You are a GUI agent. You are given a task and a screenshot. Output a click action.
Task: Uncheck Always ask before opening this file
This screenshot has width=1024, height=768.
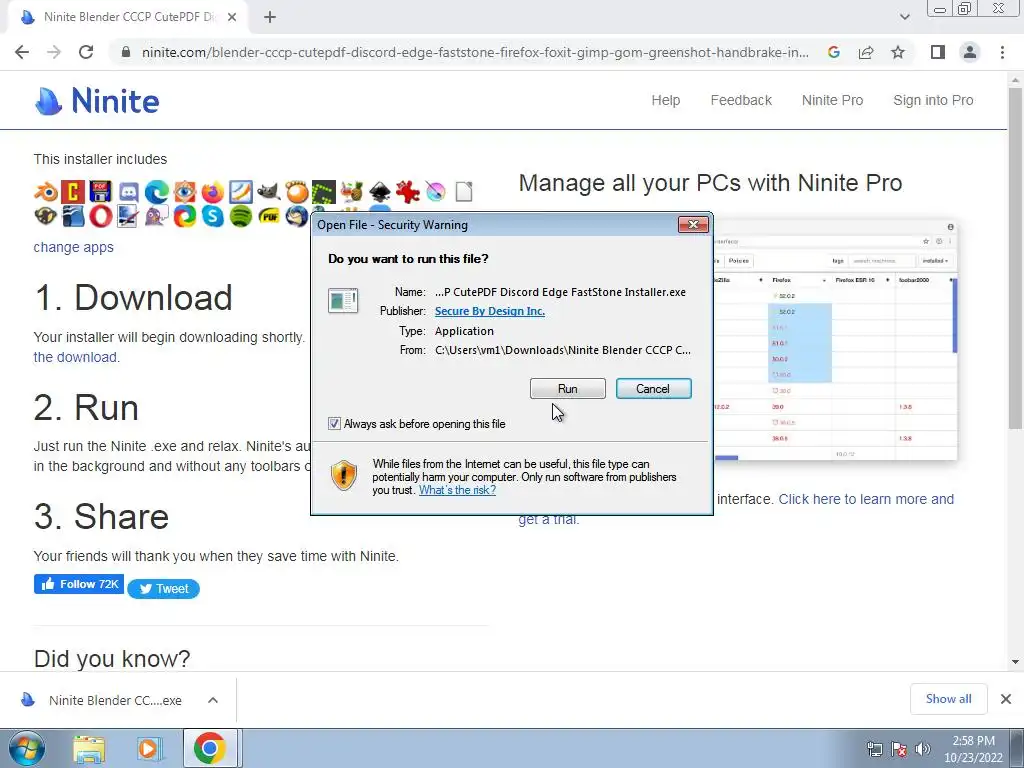[x=334, y=424]
